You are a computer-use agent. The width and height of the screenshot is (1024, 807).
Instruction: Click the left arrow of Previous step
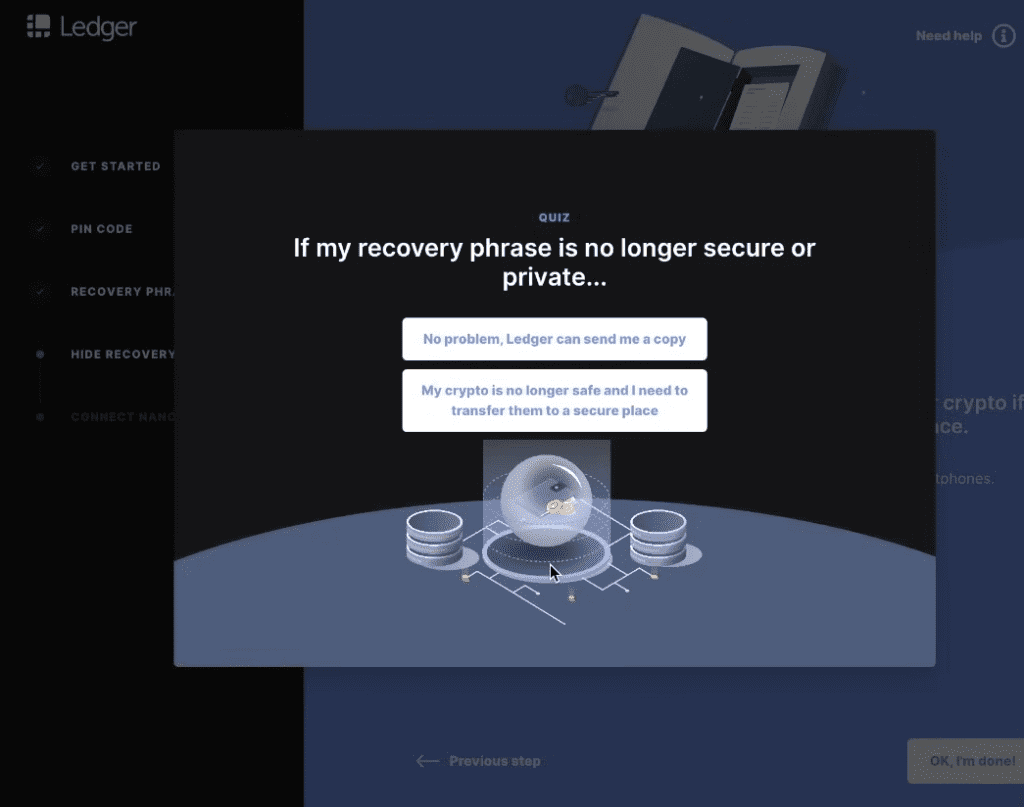point(428,761)
